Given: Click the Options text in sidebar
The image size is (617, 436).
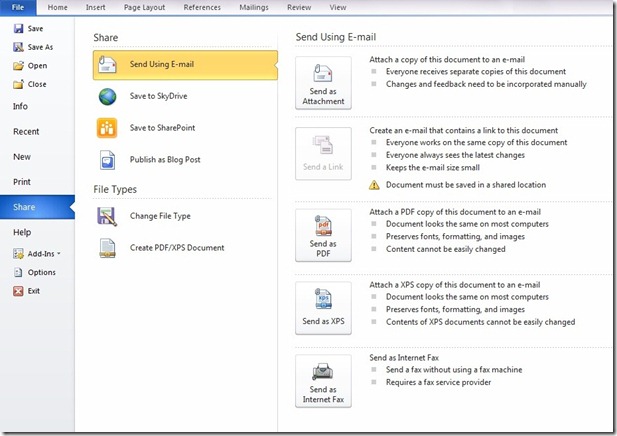Looking at the screenshot, I should click(x=42, y=272).
